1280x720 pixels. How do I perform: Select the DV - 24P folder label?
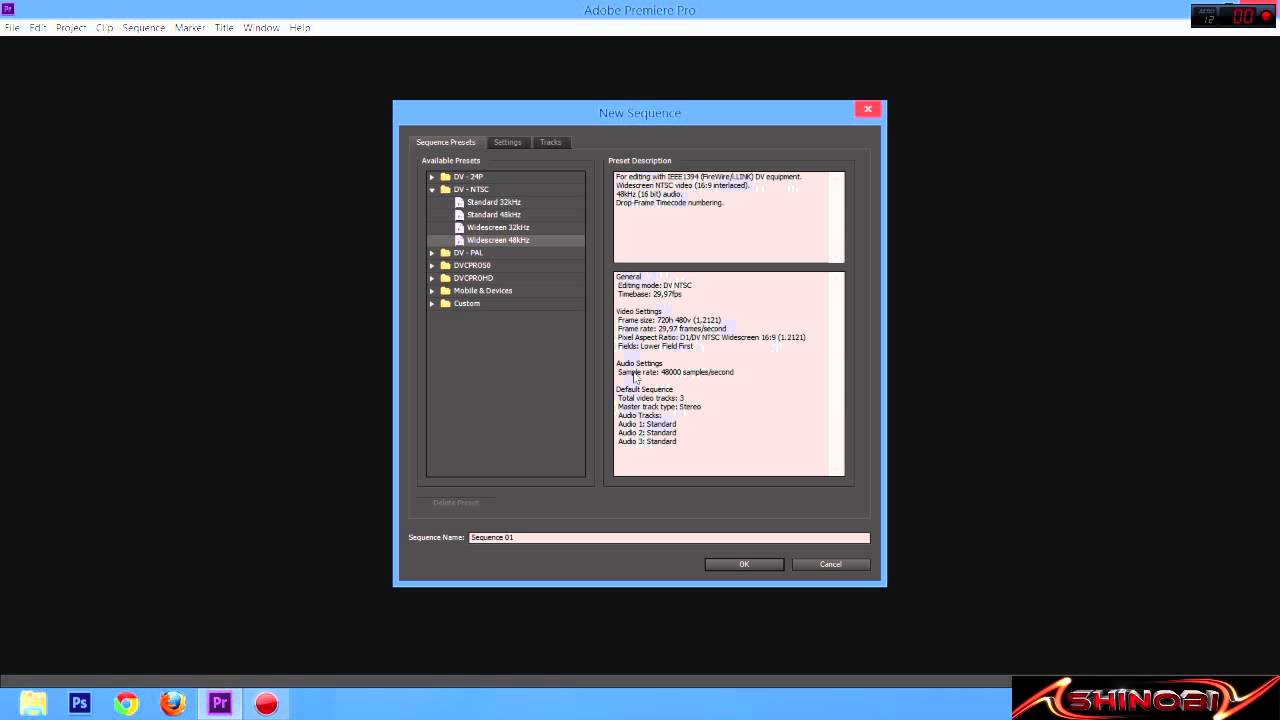(468, 177)
